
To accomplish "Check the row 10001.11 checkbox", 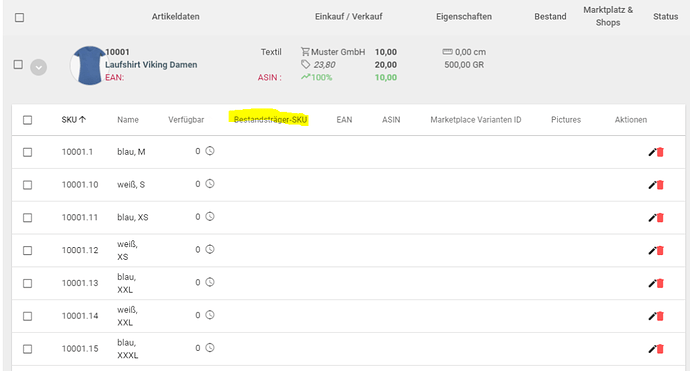I will coord(27,218).
